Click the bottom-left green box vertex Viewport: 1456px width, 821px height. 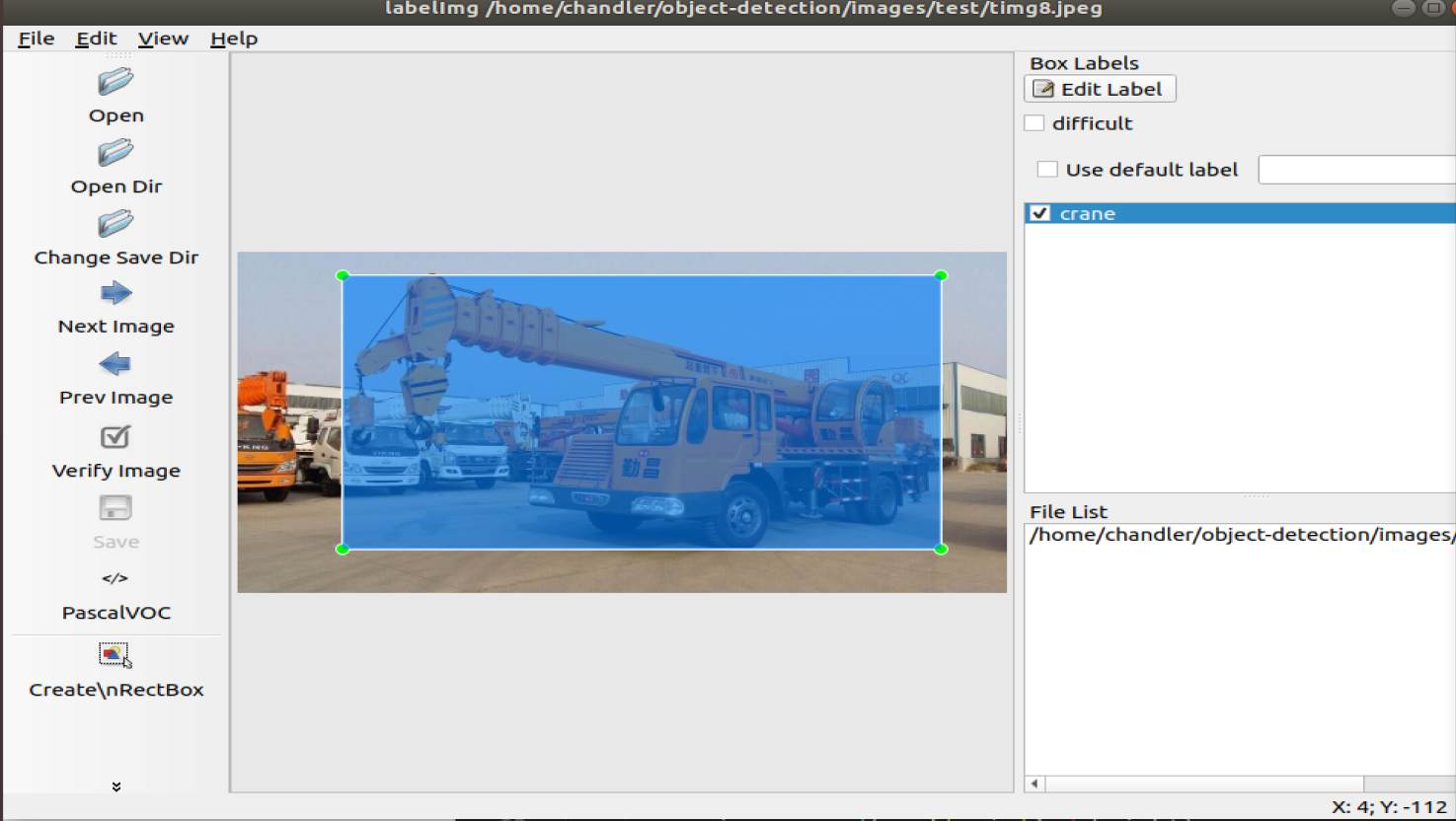coord(343,549)
